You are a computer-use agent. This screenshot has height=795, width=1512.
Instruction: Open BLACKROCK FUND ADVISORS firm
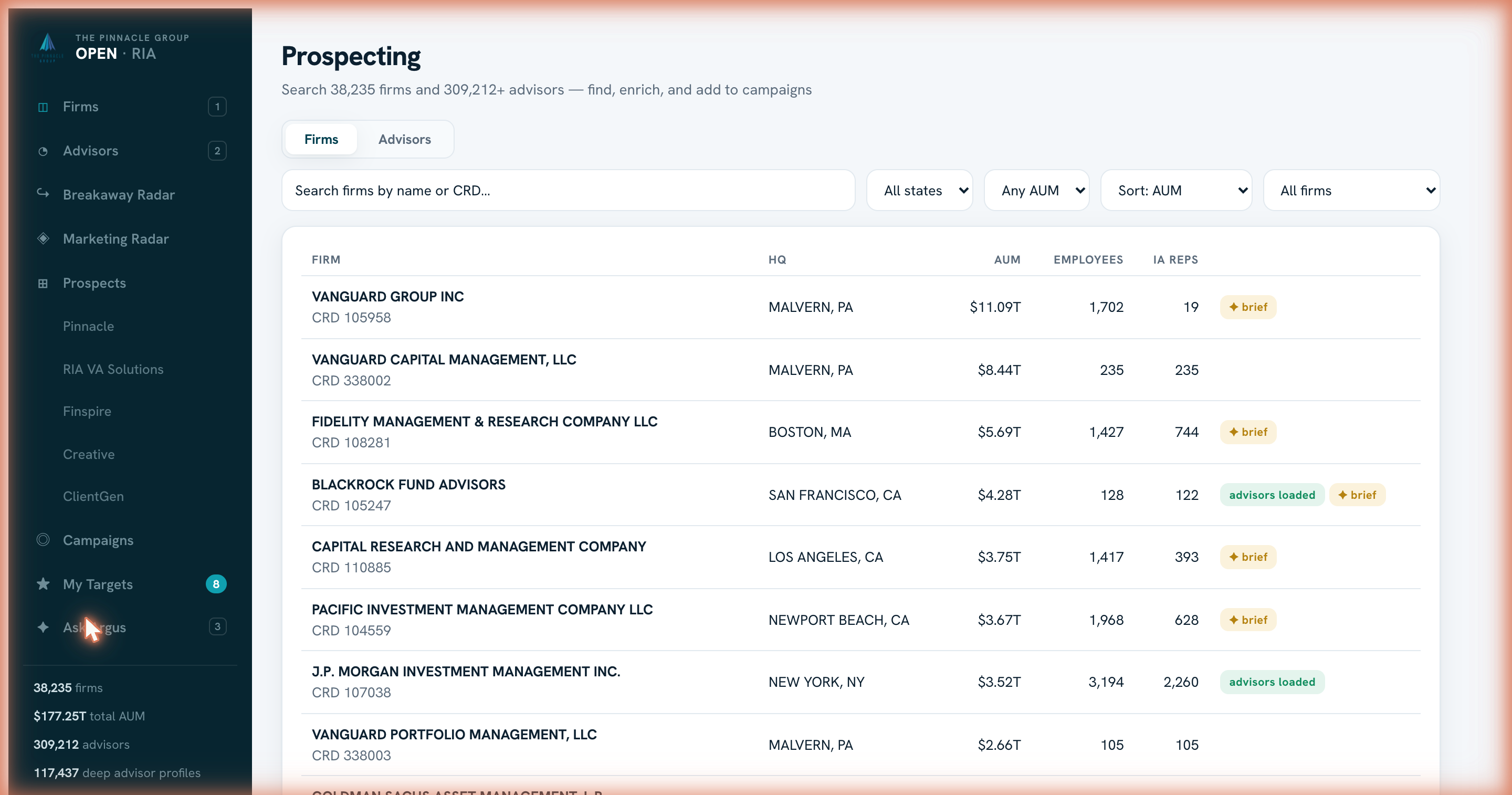pyautogui.click(x=860, y=495)
